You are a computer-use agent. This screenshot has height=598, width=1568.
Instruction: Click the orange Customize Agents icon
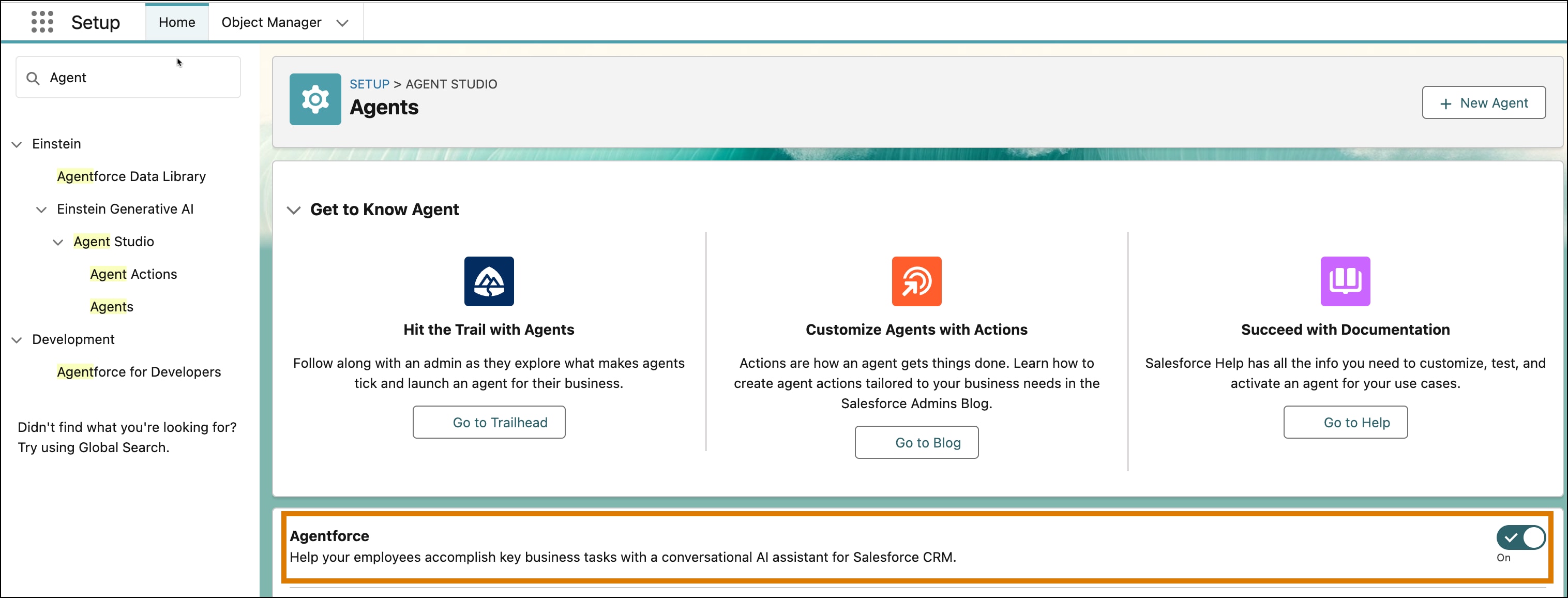pyautogui.click(x=916, y=281)
